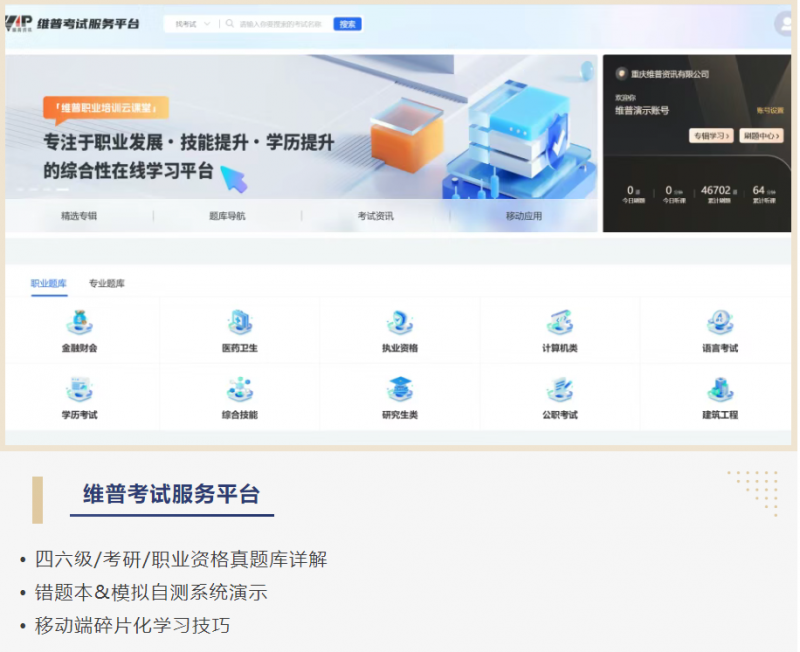
Task: Click the 刷题中心 button
Action: coord(761,136)
